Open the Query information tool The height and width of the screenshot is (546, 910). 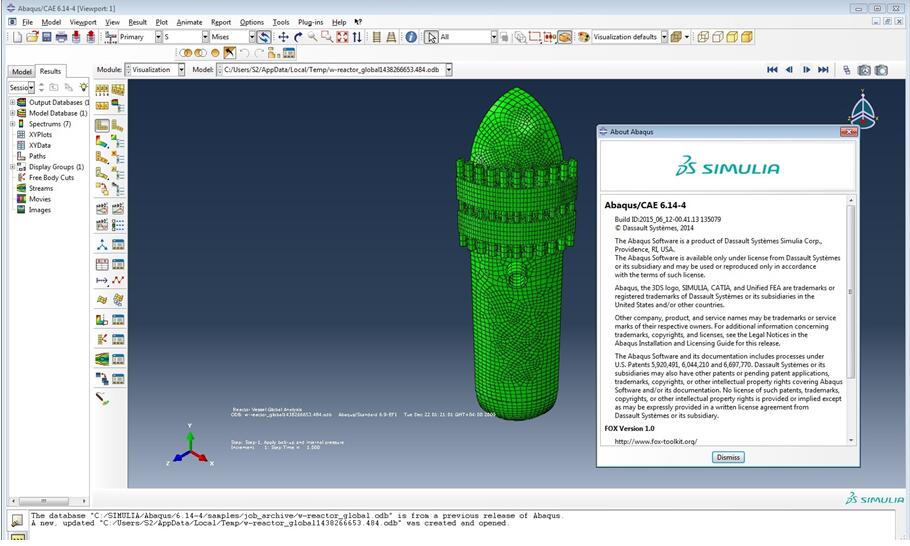click(411, 37)
